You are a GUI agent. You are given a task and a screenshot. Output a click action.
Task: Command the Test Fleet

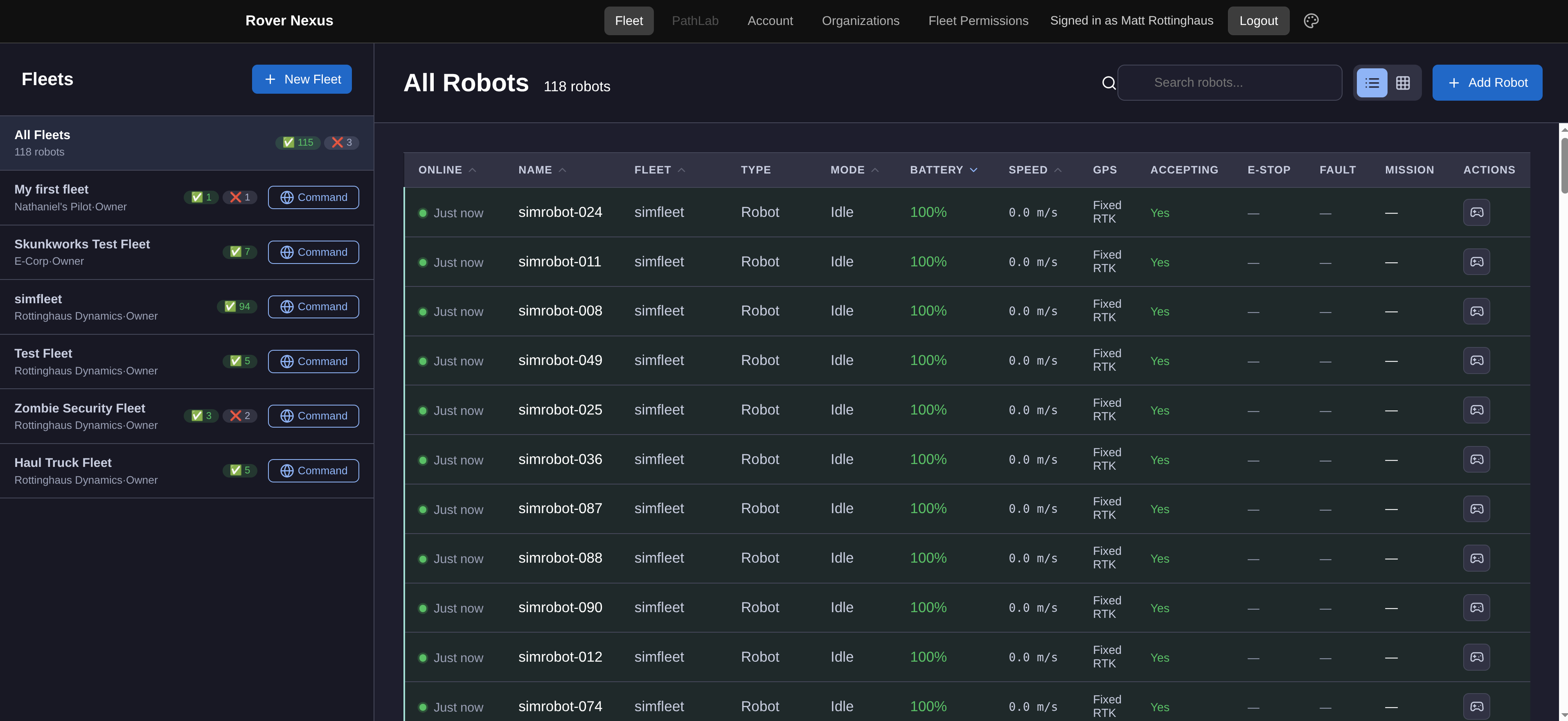pyautogui.click(x=313, y=362)
